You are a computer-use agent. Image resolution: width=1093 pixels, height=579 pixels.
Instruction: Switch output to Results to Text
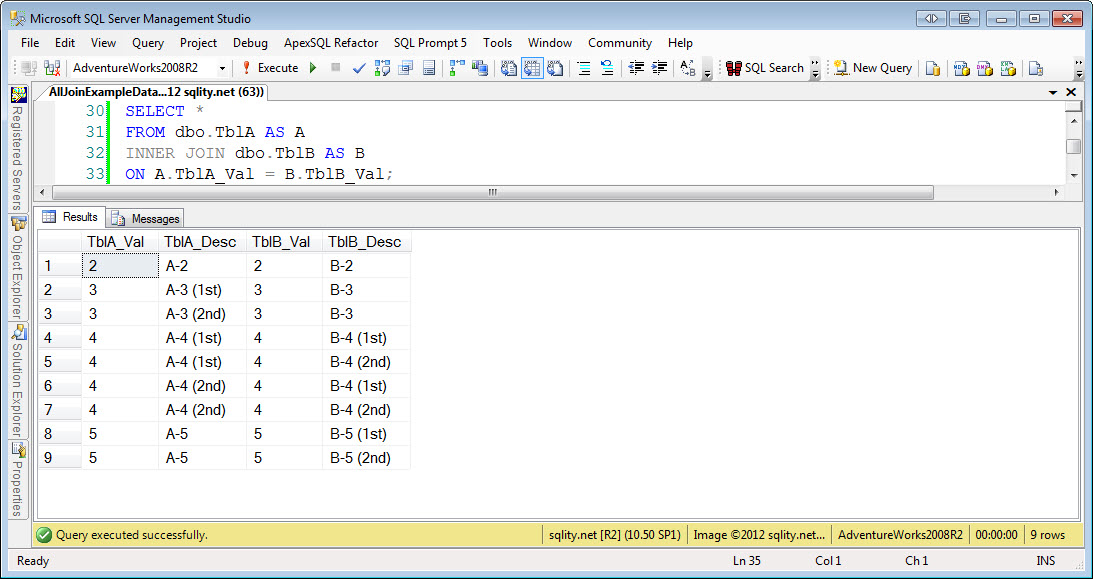coord(510,68)
